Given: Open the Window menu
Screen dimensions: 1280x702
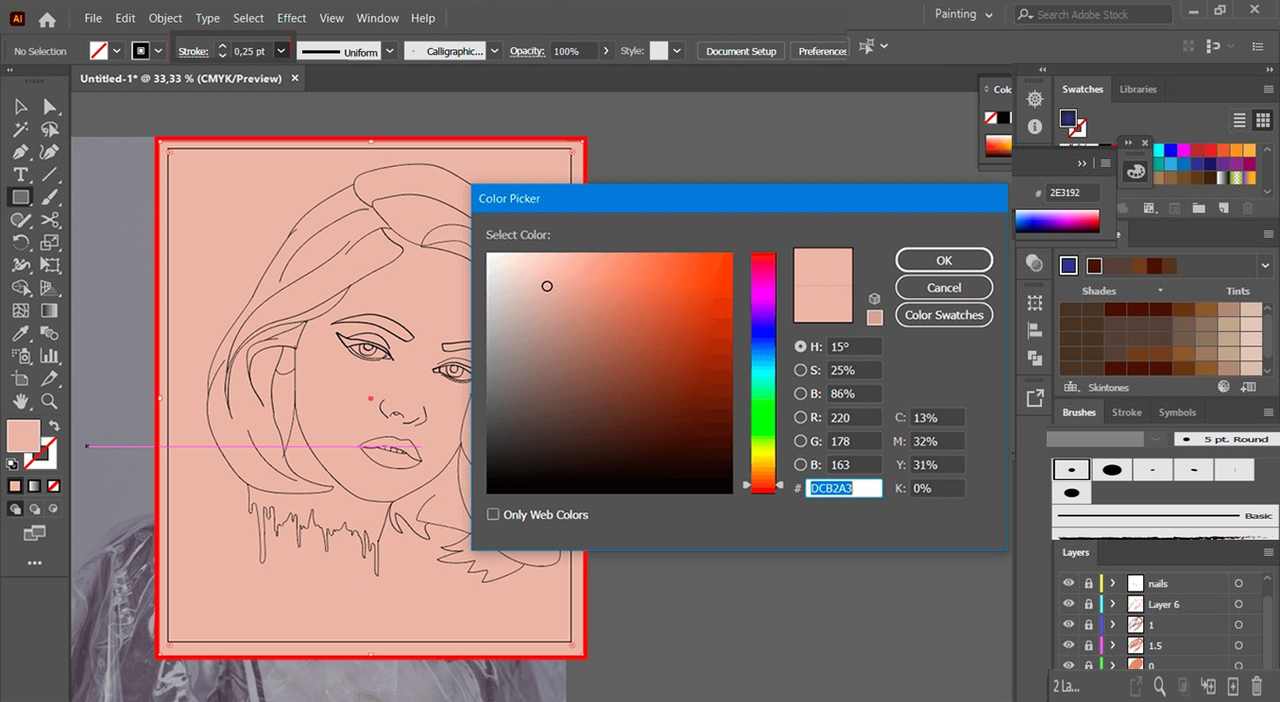Looking at the screenshot, I should pyautogui.click(x=377, y=18).
